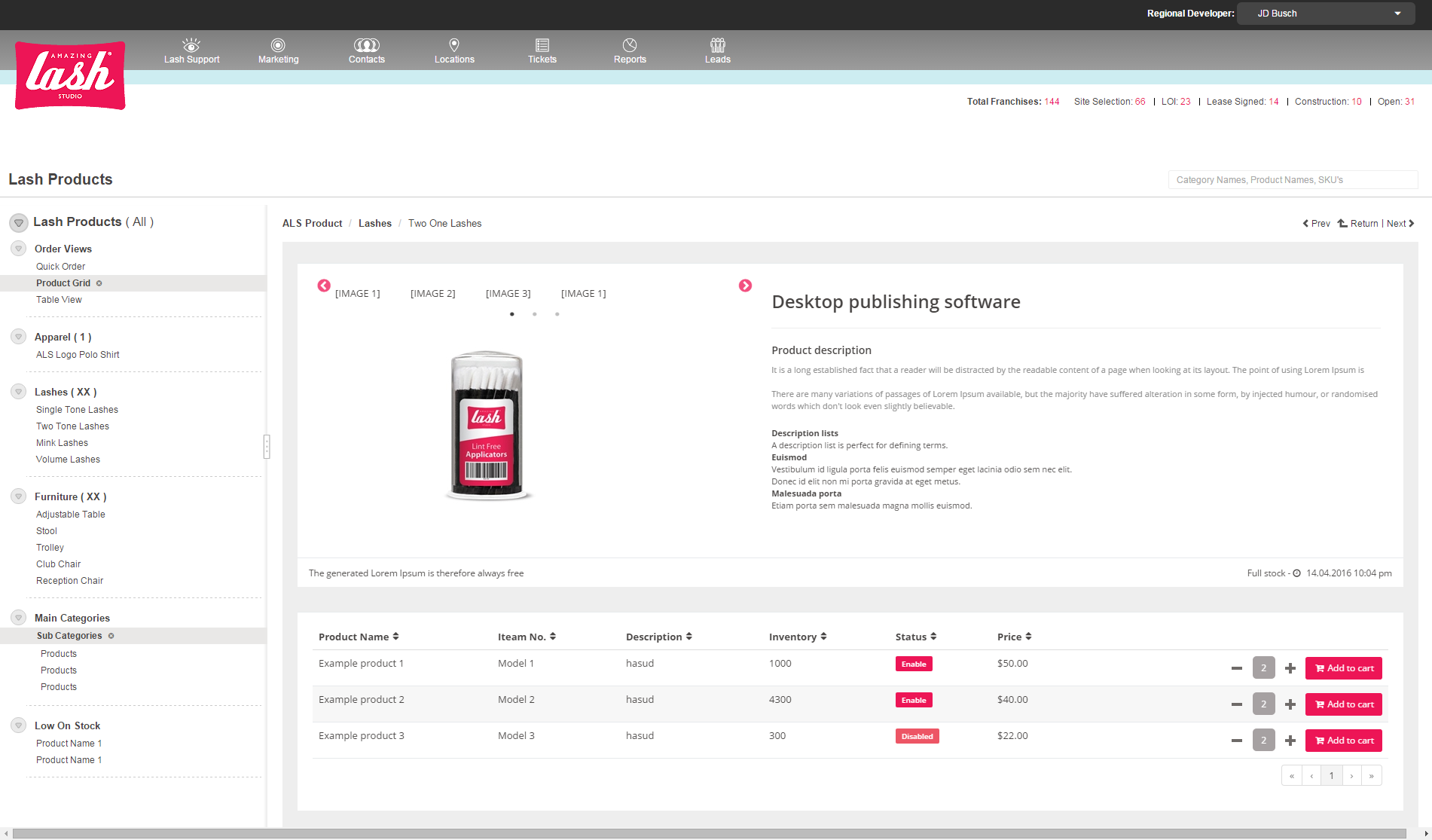Open the Reports pie chart icon
The image size is (1432, 840).
coord(630,44)
